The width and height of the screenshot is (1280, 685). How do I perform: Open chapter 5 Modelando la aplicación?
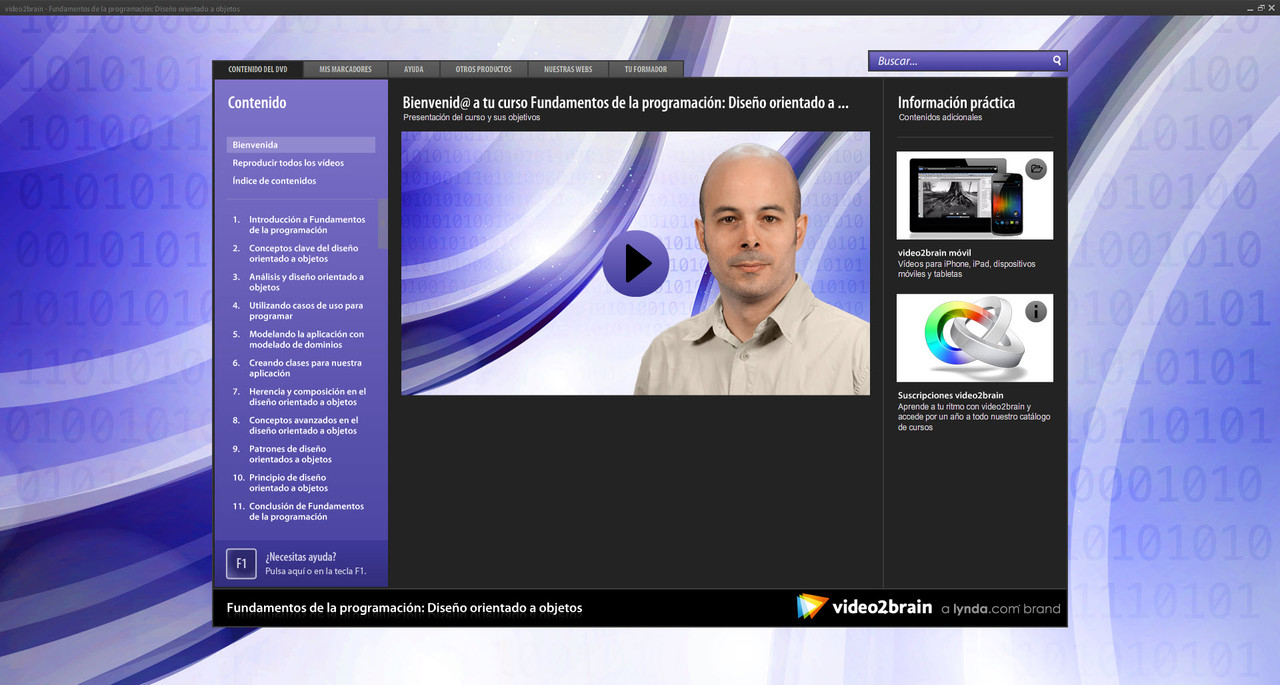pyautogui.click(x=299, y=340)
